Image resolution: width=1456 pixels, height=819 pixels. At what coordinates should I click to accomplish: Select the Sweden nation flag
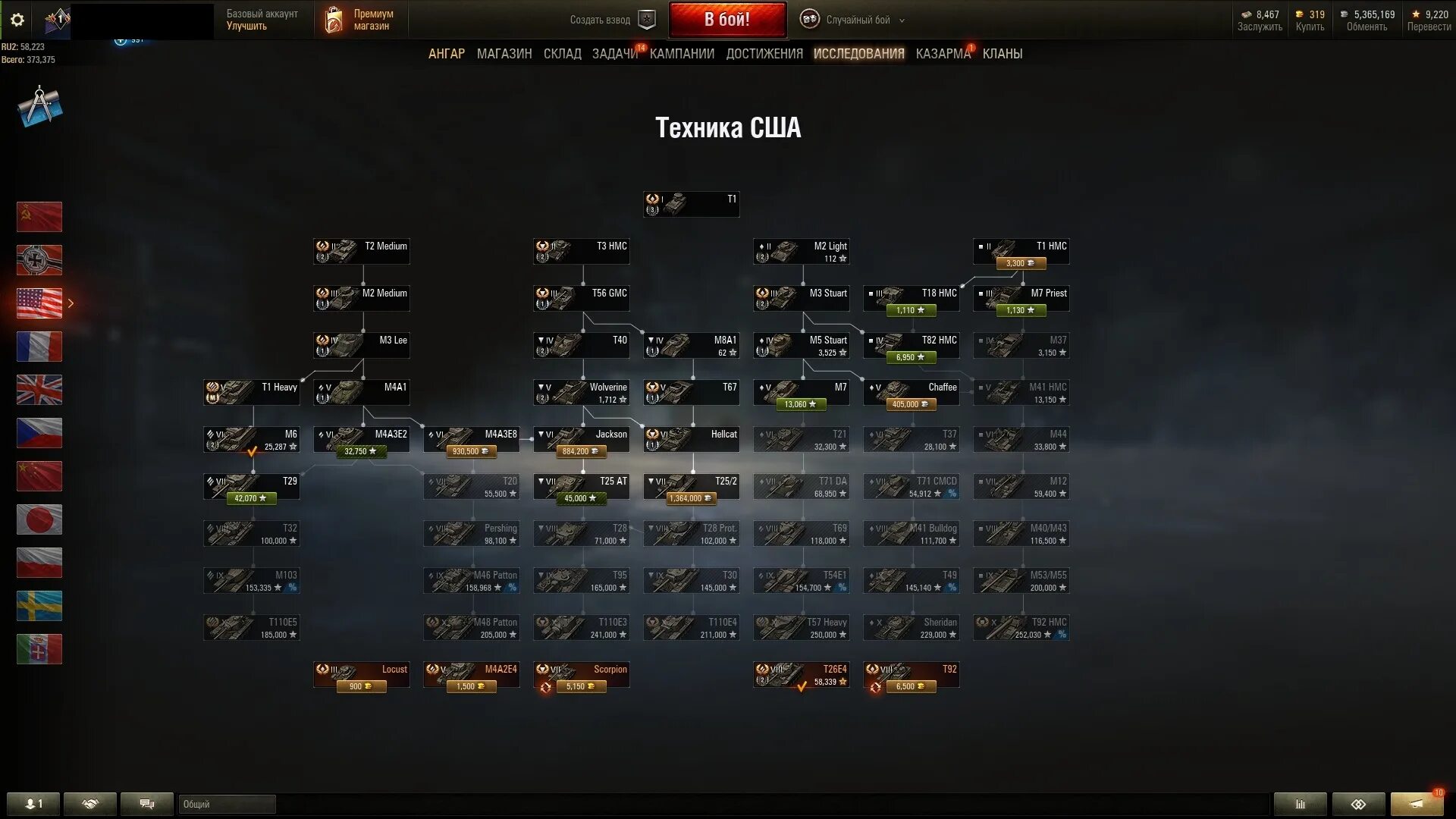coord(39,606)
